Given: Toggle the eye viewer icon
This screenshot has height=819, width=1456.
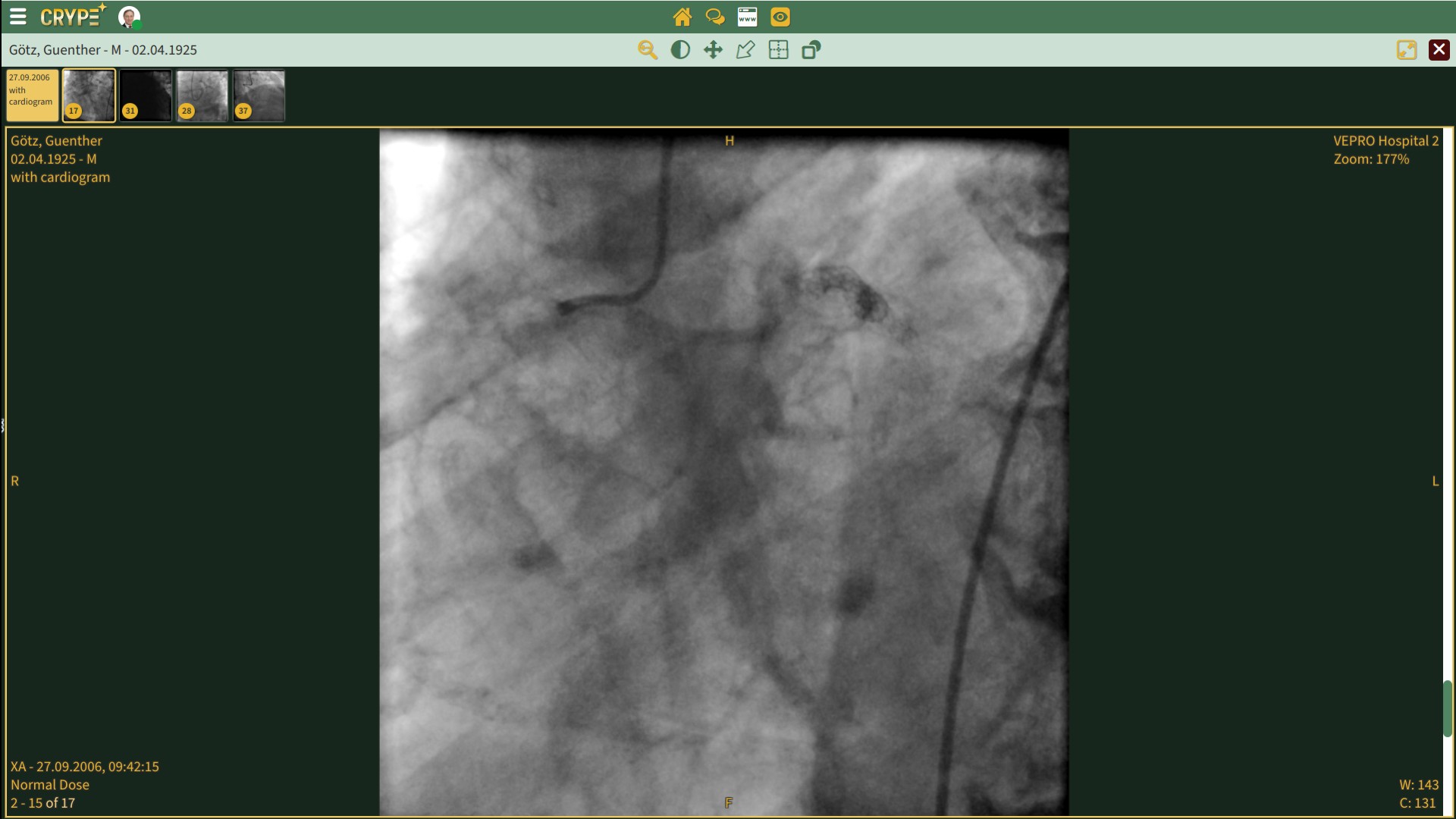Looking at the screenshot, I should tap(780, 17).
